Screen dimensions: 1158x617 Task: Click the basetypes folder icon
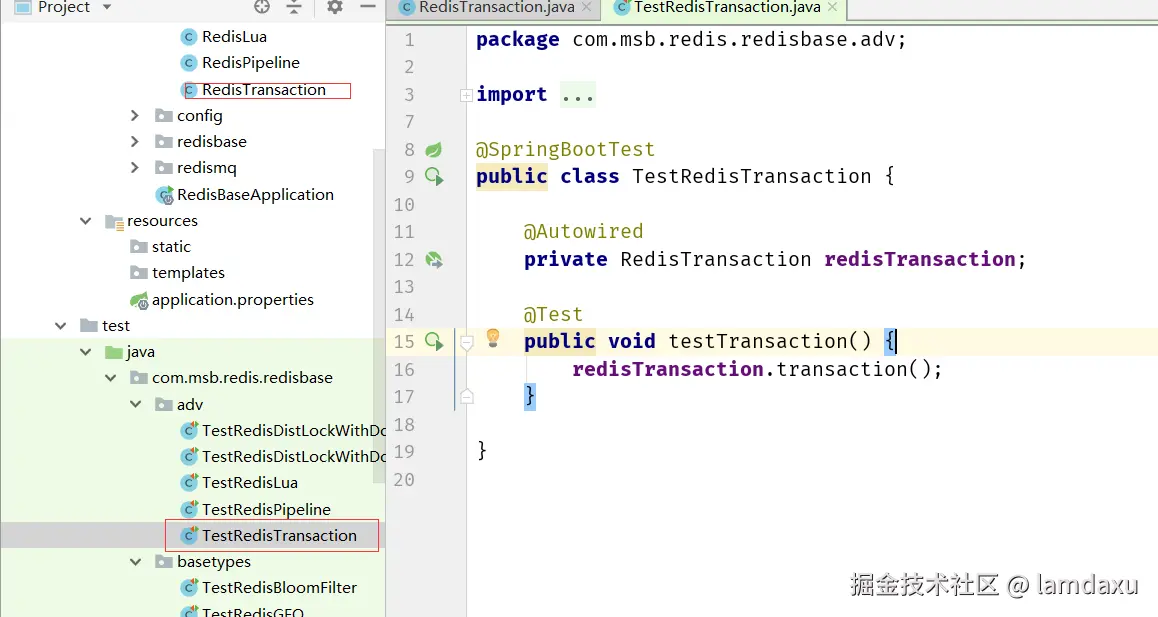pyautogui.click(x=163, y=562)
